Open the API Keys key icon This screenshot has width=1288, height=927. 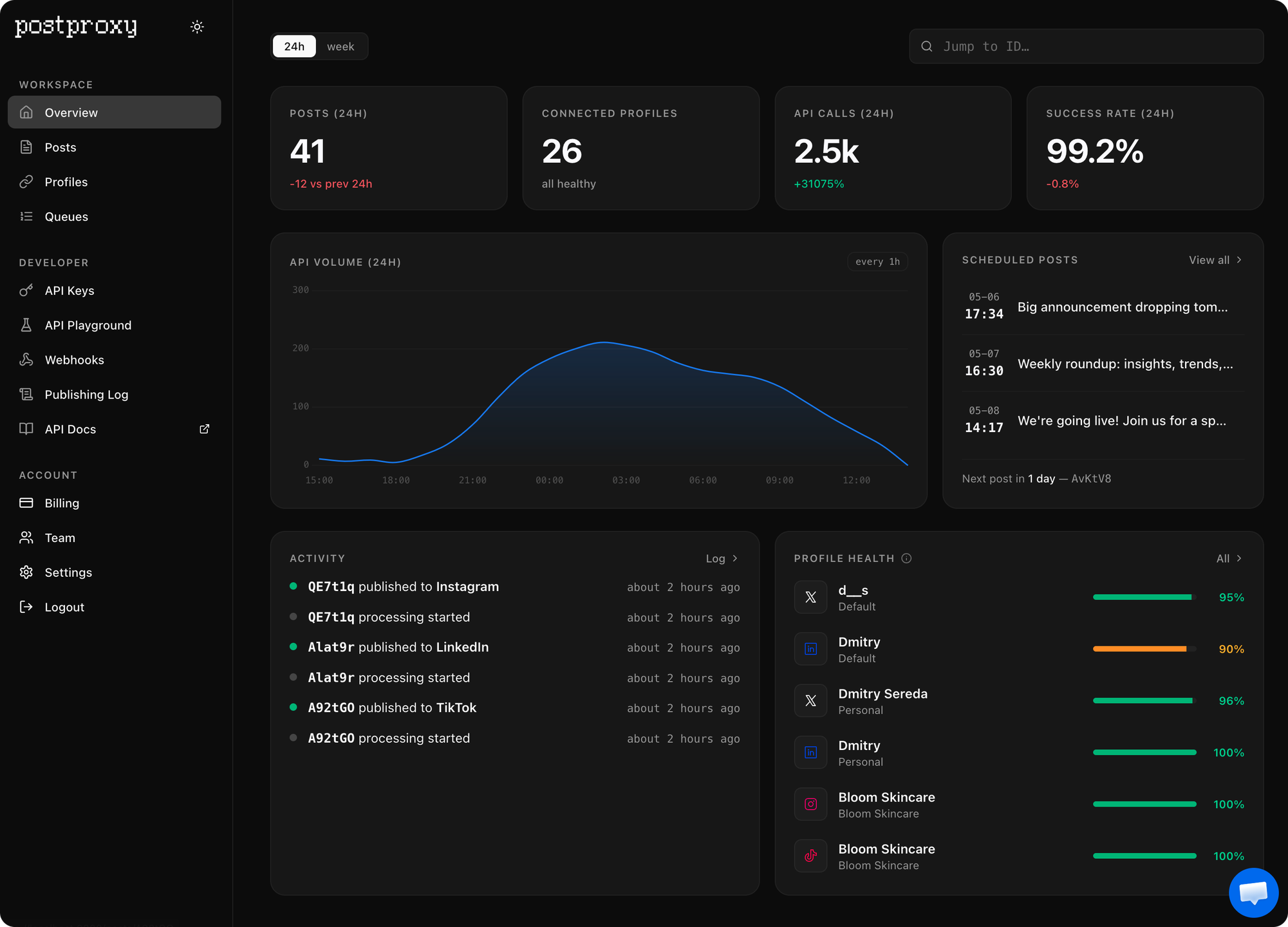26,290
